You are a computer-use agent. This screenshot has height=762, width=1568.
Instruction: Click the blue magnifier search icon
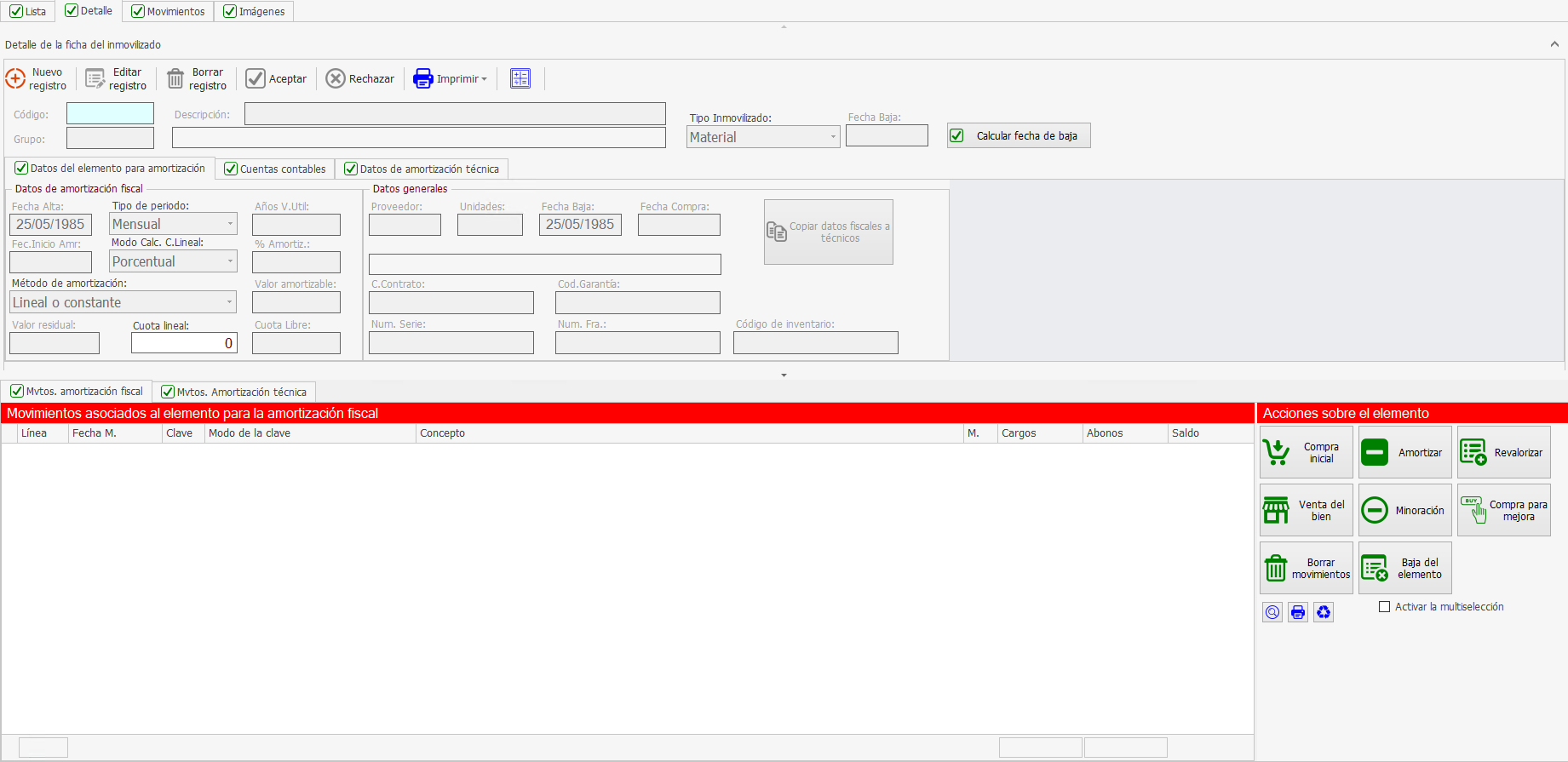(1272, 612)
